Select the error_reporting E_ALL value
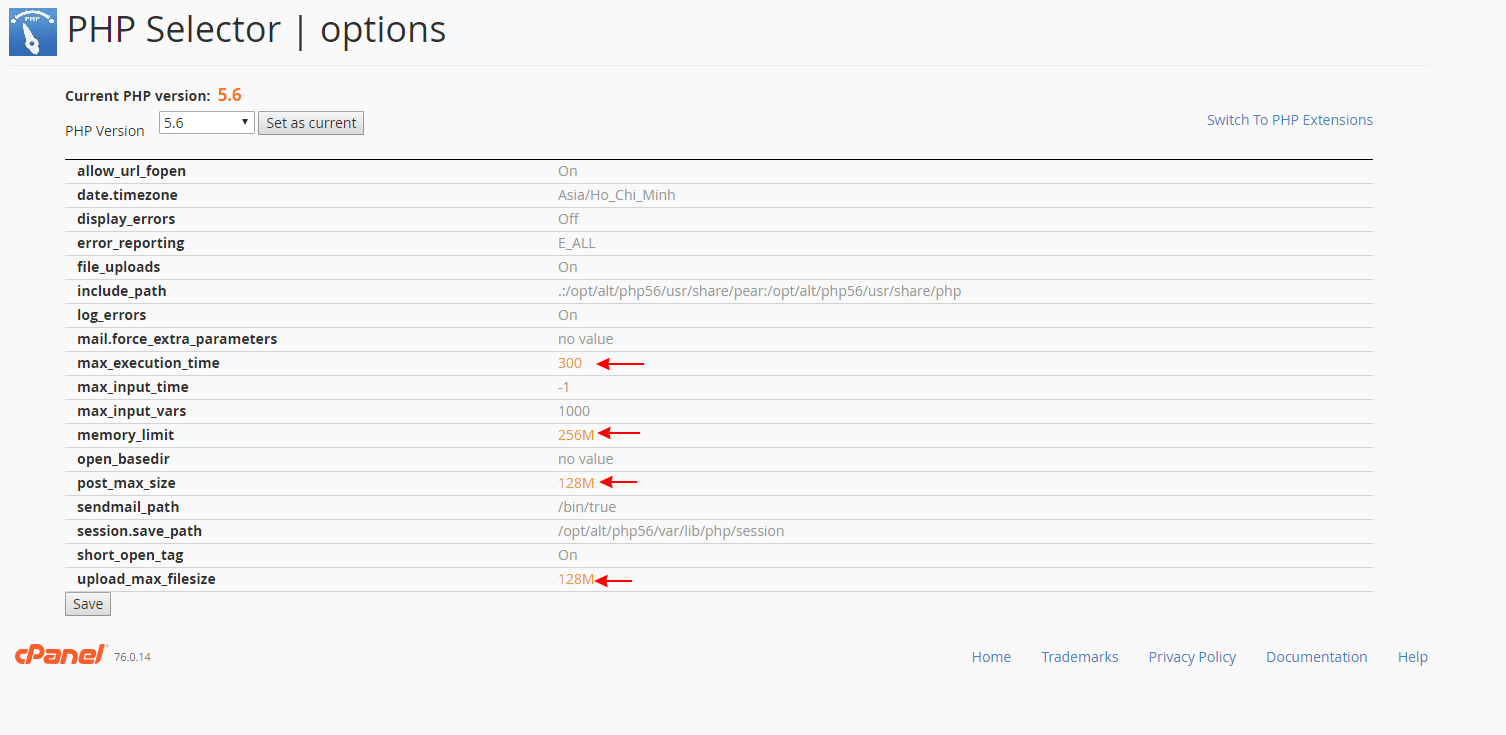 tap(576, 243)
